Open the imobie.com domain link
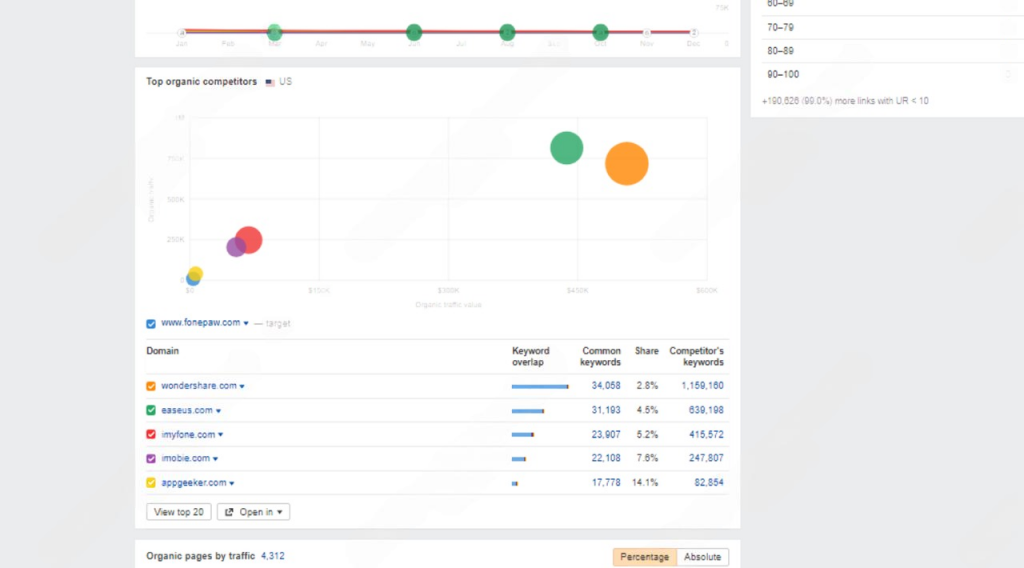This screenshot has height=568, width=1024. [x=185, y=458]
